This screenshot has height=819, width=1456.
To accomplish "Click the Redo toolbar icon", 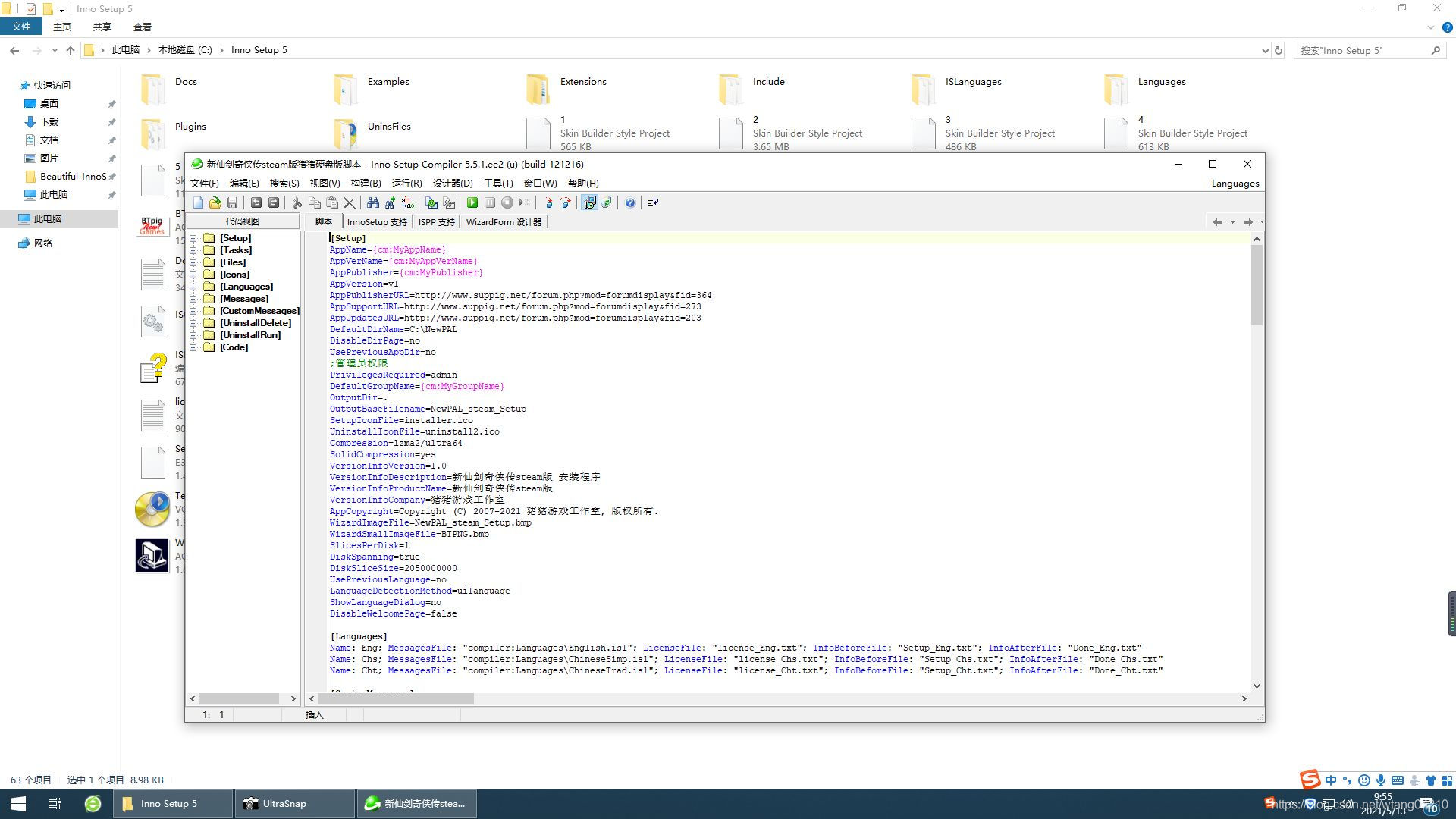I will click(x=274, y=202).
